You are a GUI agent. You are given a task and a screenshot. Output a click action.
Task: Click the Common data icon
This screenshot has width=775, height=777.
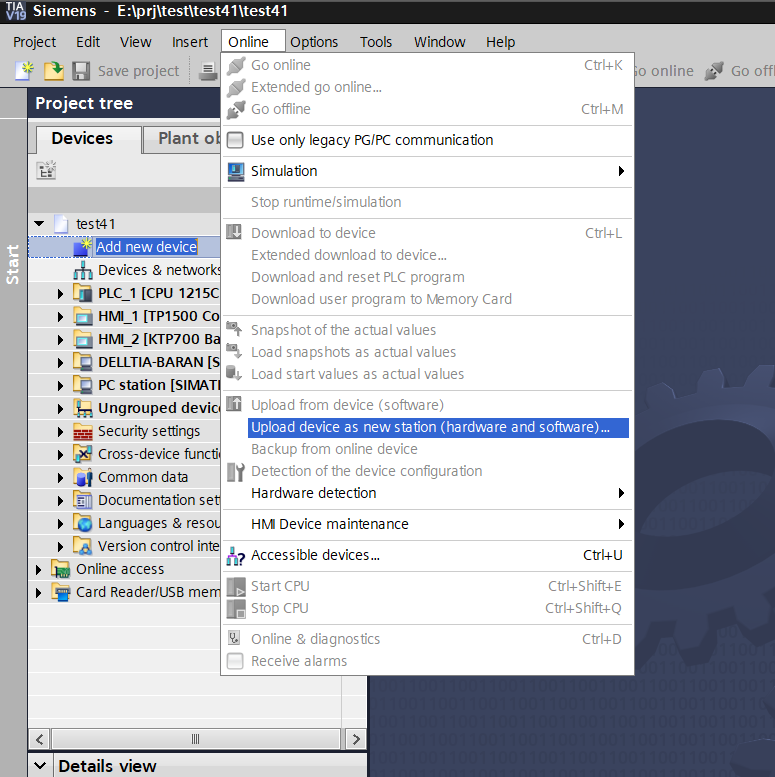pos(83,477)
